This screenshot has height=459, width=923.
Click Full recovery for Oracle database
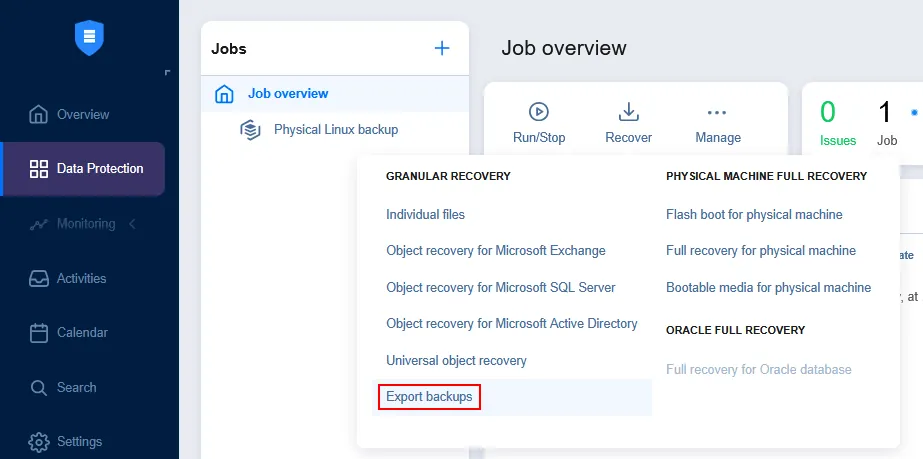[759, 370]
